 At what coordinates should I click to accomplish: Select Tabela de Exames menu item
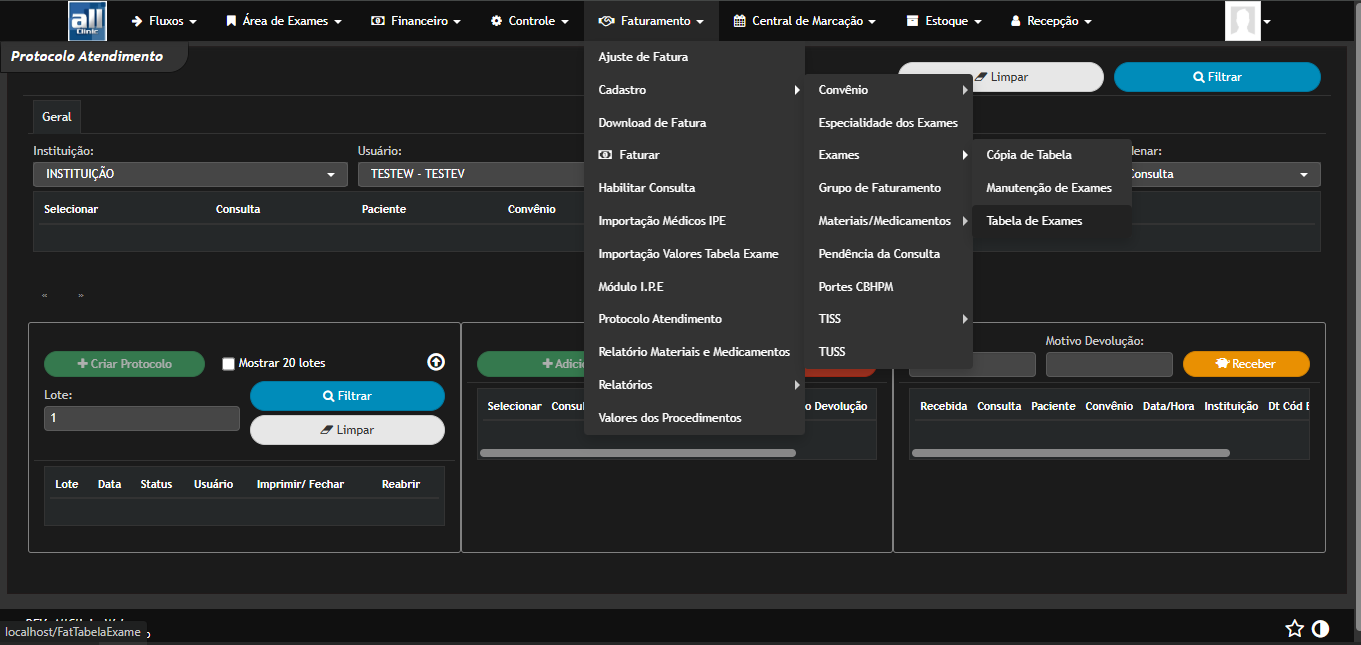[1034, 221]
